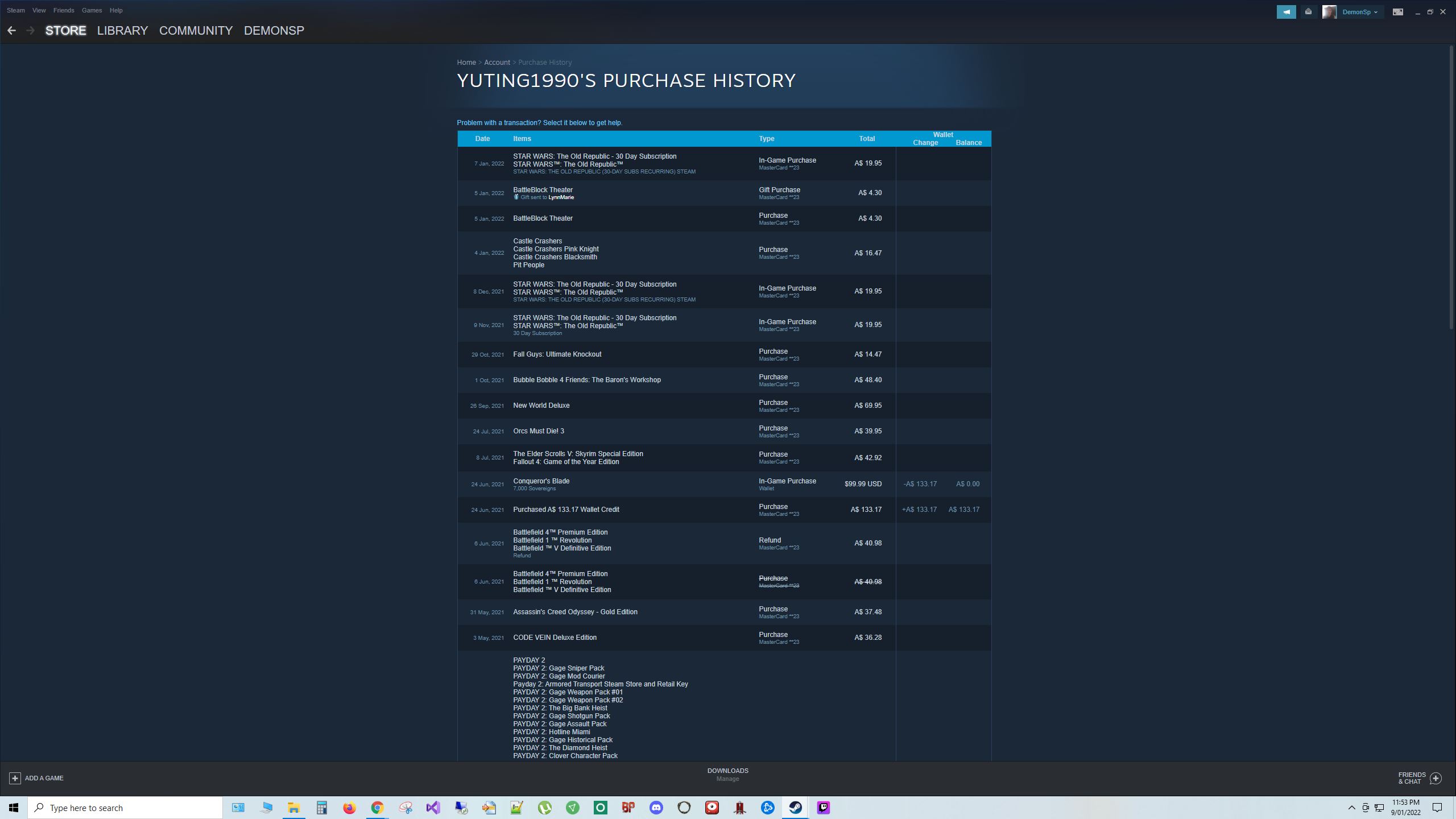Switch to the LIBRARY tab

122,30
